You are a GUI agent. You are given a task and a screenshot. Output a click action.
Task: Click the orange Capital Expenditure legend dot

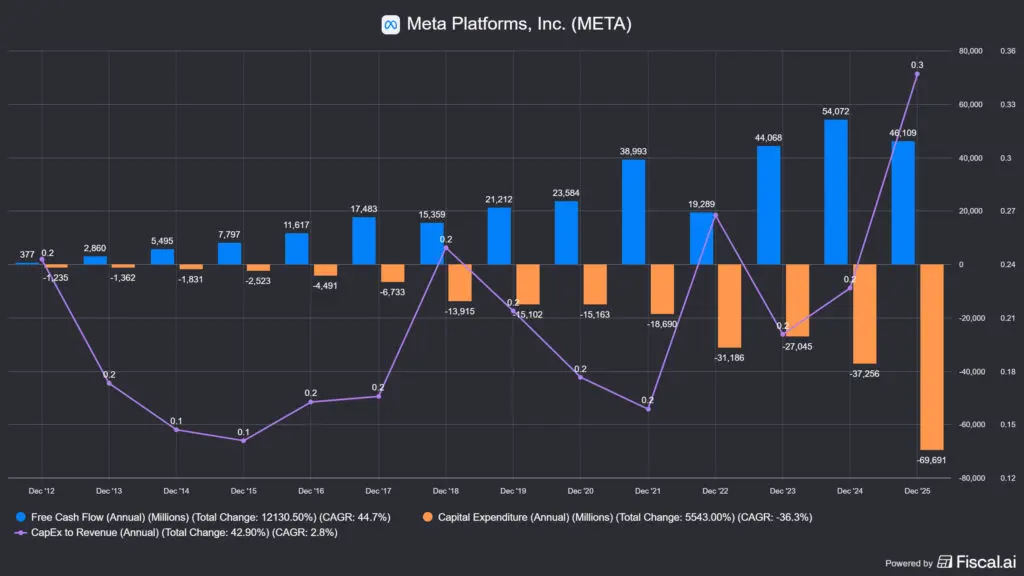429,517
